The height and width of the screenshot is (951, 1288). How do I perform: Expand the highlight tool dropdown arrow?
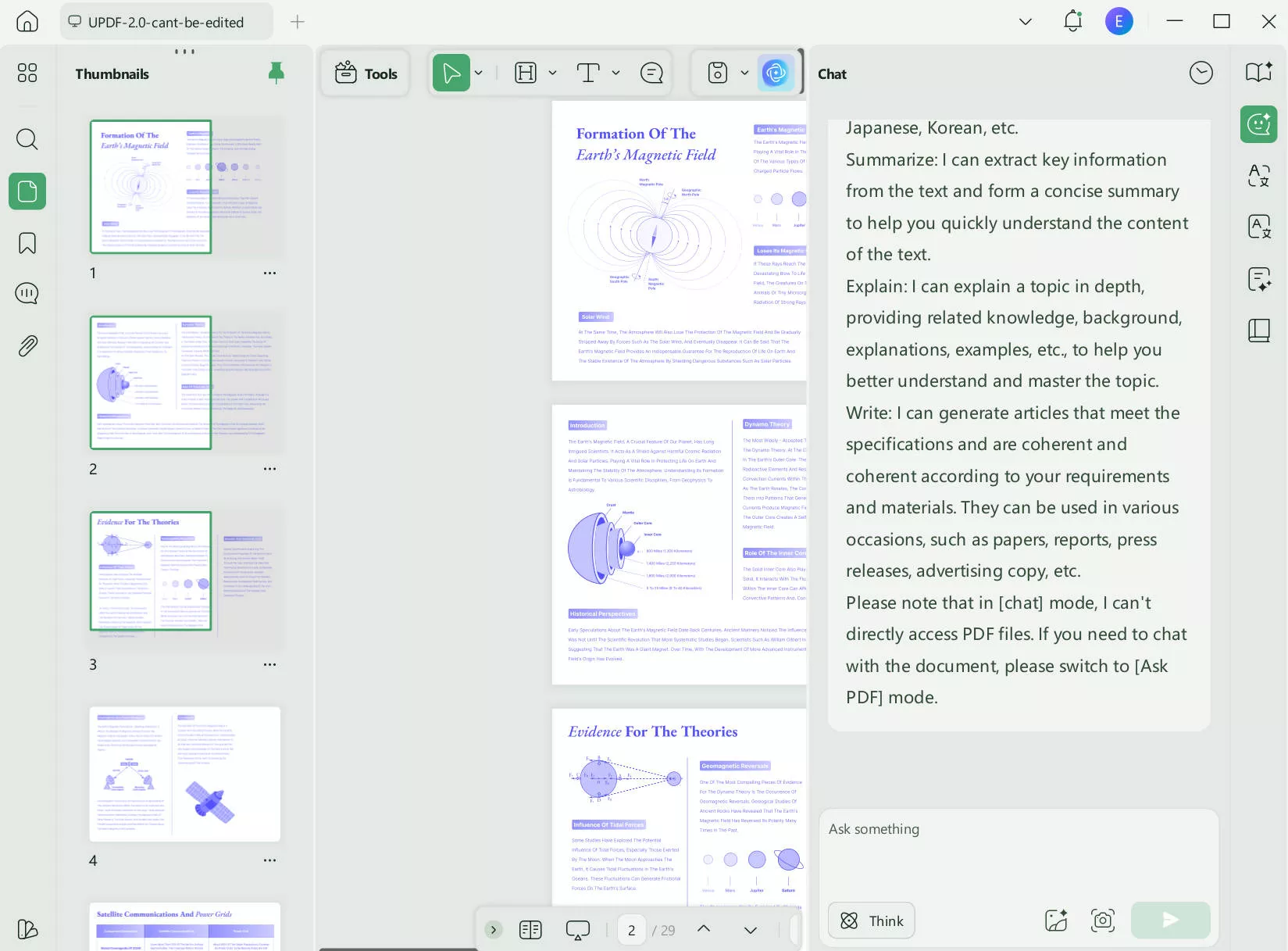click(x=553, y=73)
